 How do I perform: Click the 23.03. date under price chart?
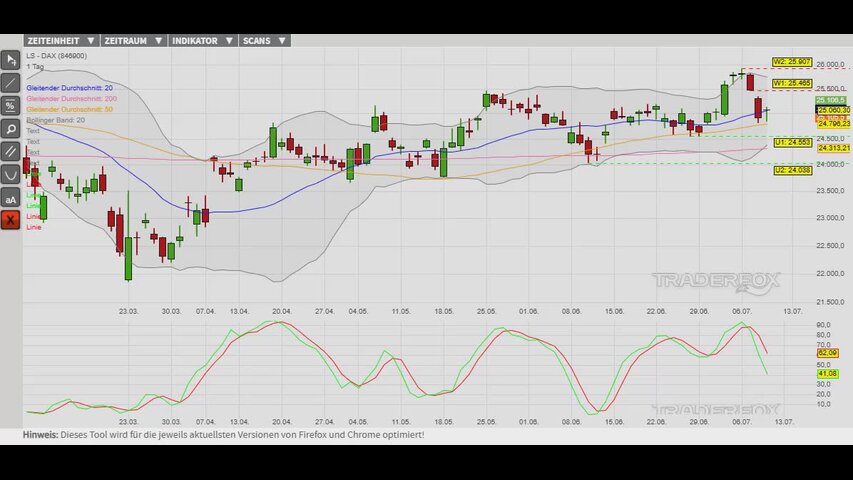click(128, 311)
